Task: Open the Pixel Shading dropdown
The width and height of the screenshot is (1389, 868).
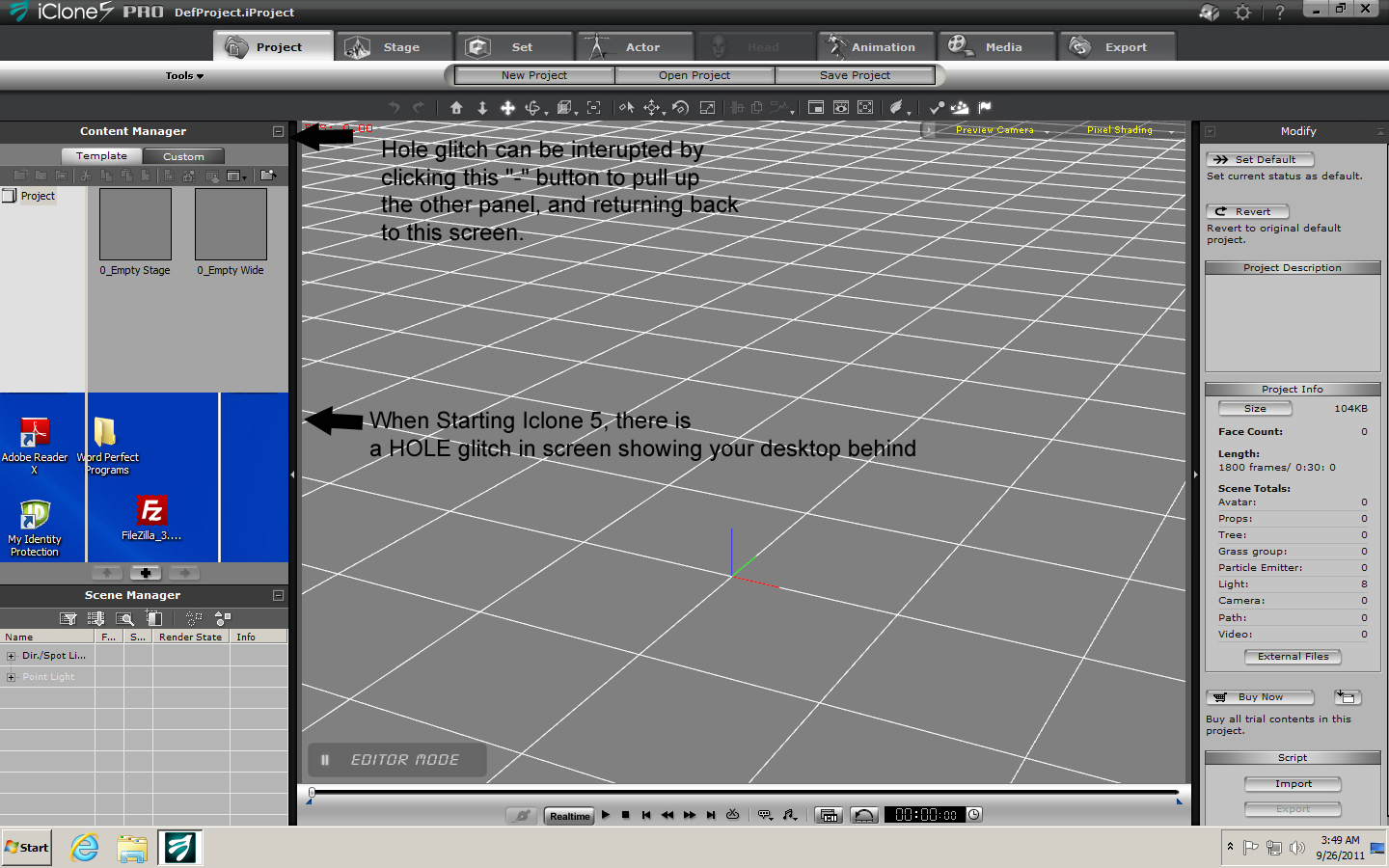Action: [x=1130, y=130]
